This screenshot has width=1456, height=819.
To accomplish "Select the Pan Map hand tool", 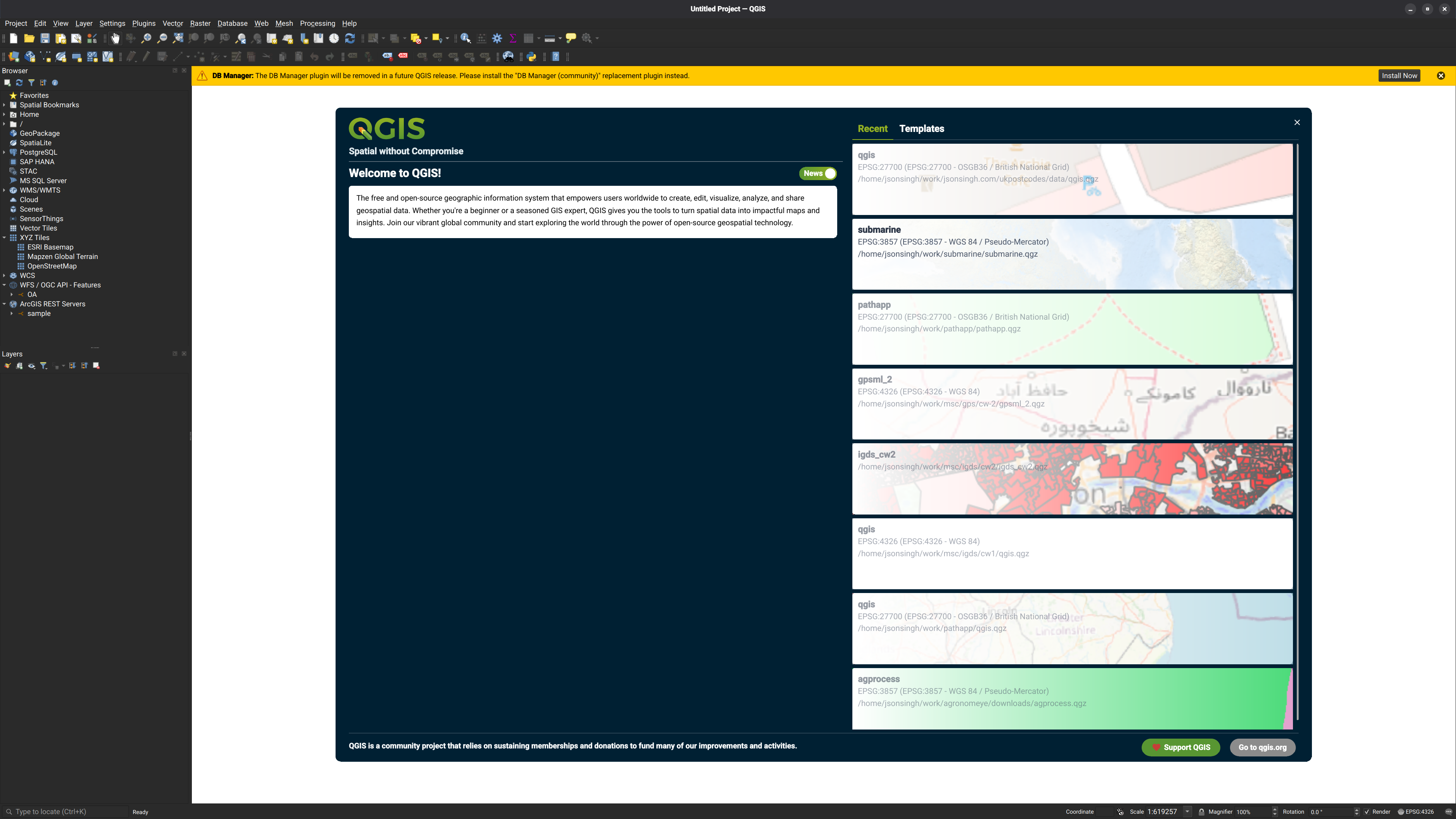I will pyautogui.click(x=115, y=38).
